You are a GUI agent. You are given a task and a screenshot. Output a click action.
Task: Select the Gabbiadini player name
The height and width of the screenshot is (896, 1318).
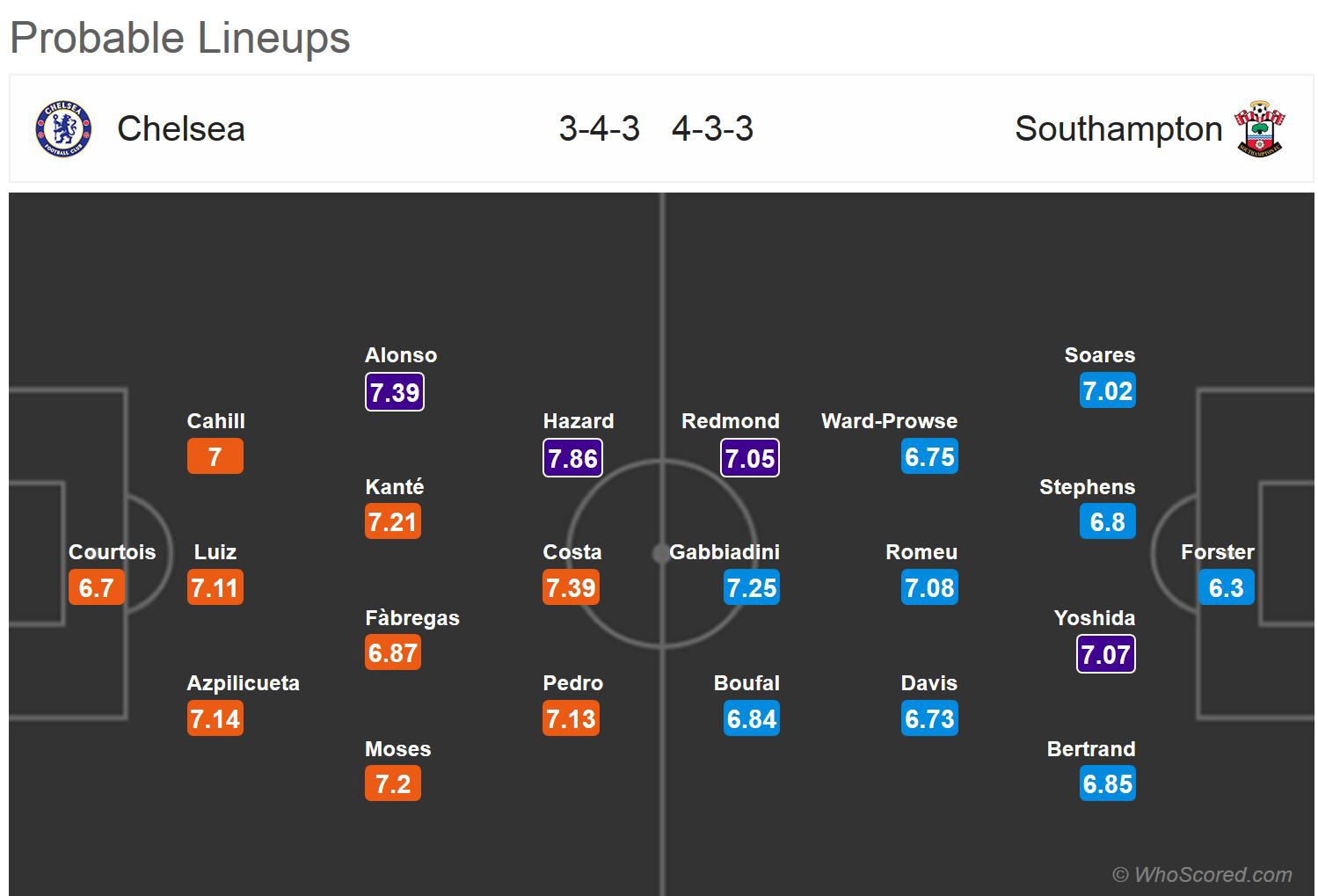(725, 552)
